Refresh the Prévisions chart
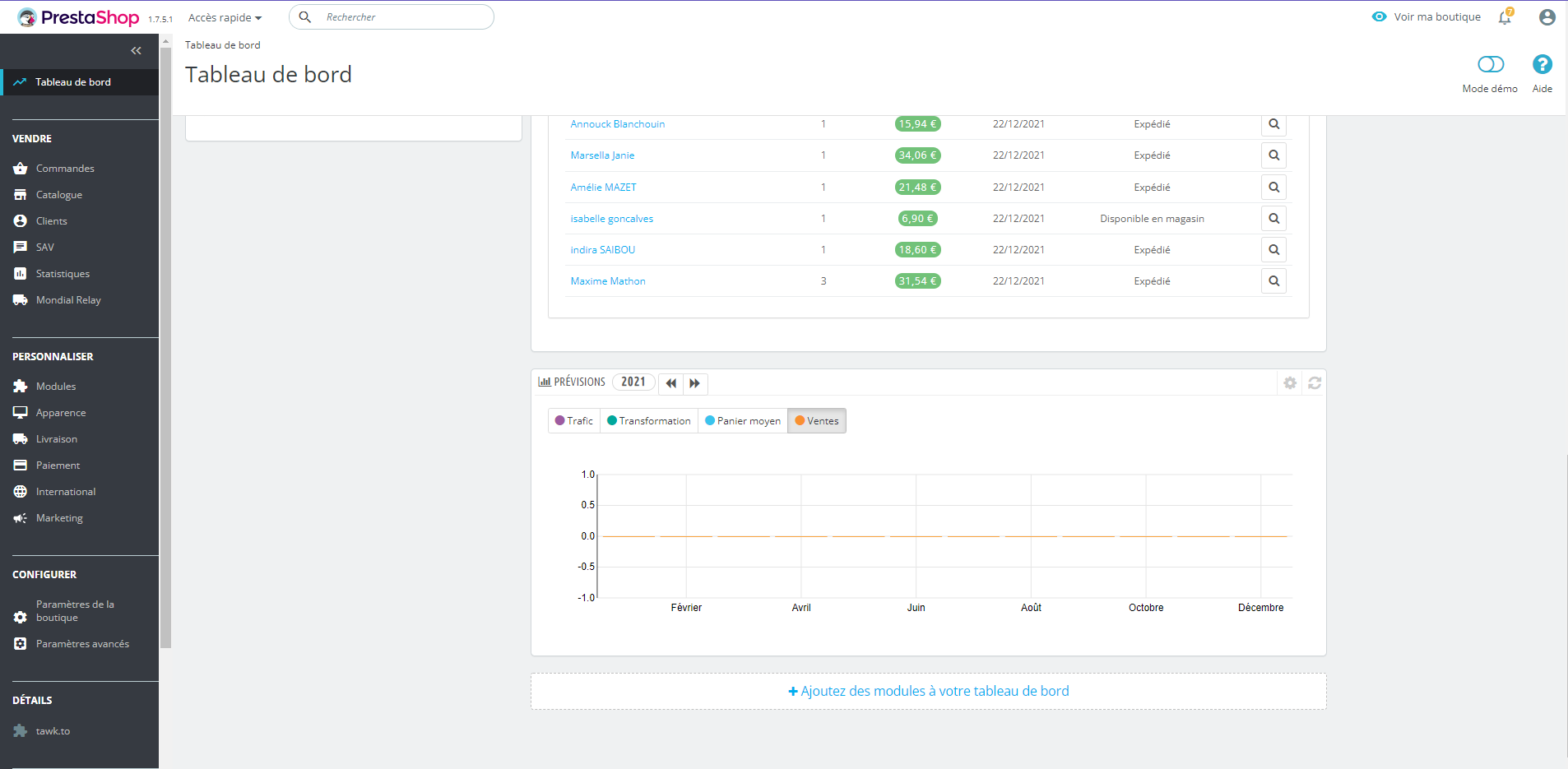The height and width of the screenshot is (769, 1568). [x=1315, y=382]
